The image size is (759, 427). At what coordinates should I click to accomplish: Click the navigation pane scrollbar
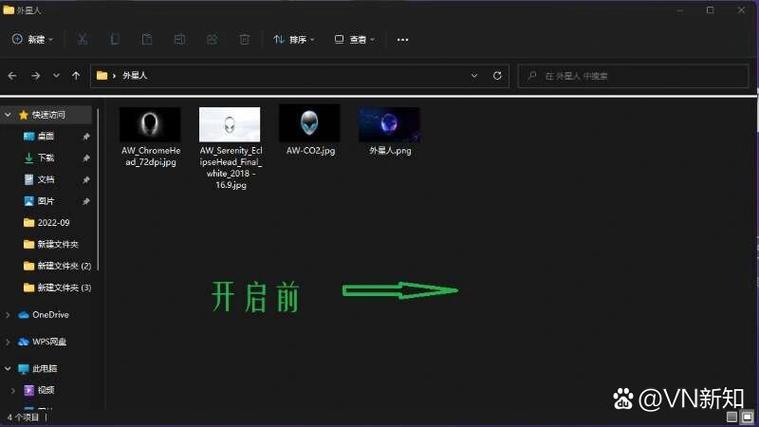click(98, 189)
